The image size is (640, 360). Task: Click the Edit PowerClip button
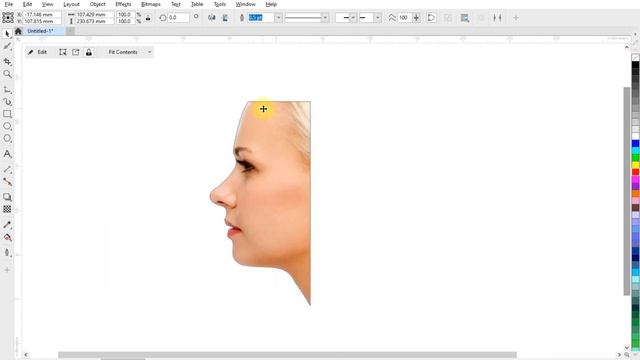pos(38,52)
